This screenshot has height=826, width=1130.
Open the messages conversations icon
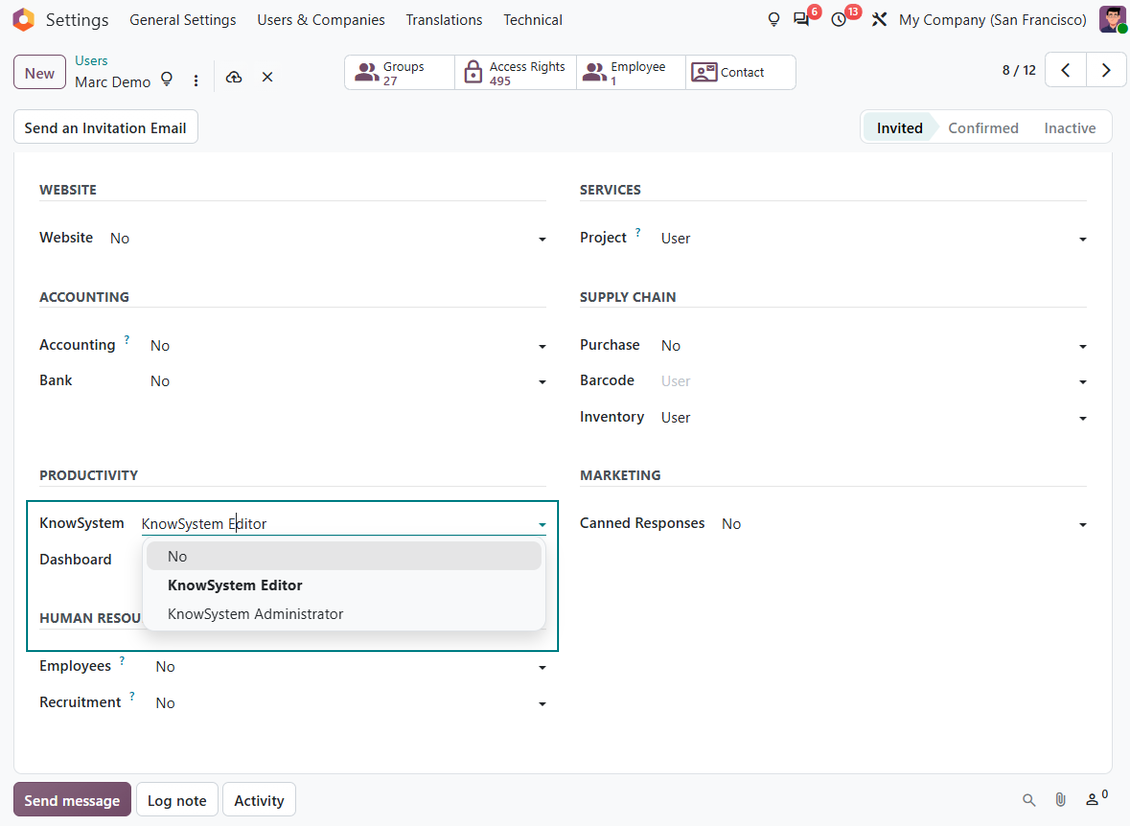pos(801,19)
